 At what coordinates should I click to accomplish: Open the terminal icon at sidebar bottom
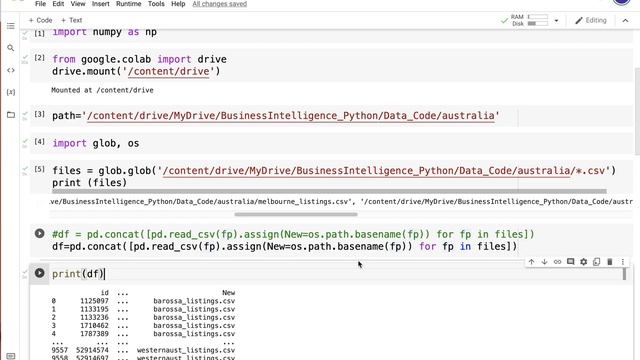11,356
